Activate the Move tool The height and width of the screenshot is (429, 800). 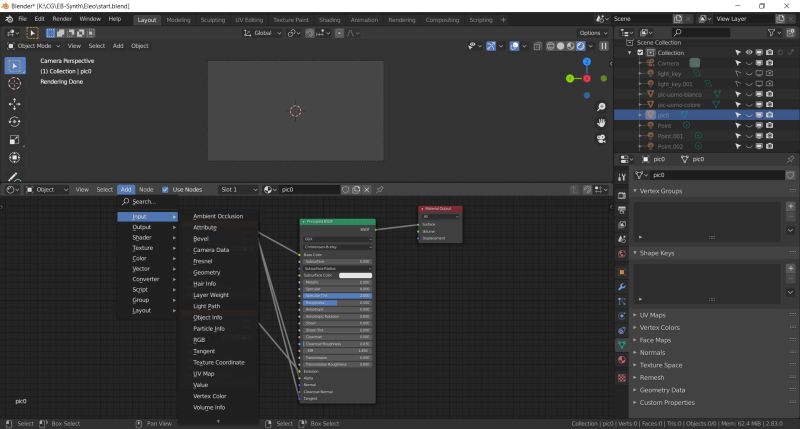coord(14,104)
